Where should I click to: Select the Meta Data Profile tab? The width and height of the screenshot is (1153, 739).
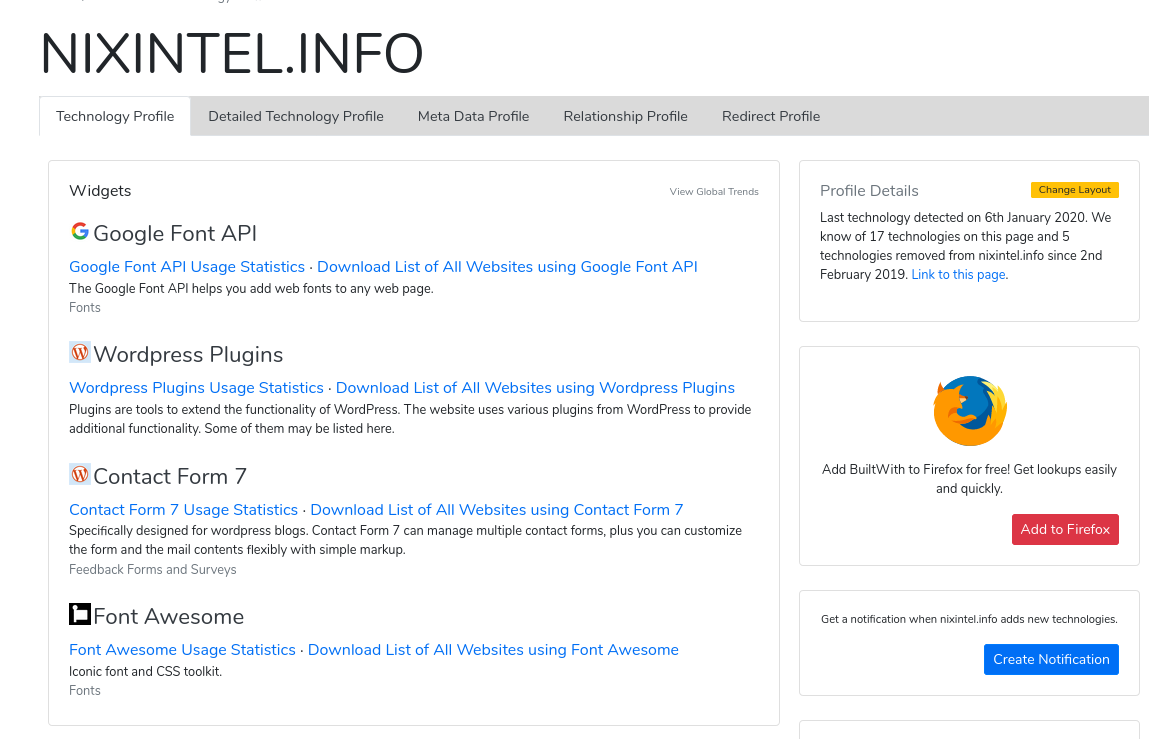[x=473, y=116]
